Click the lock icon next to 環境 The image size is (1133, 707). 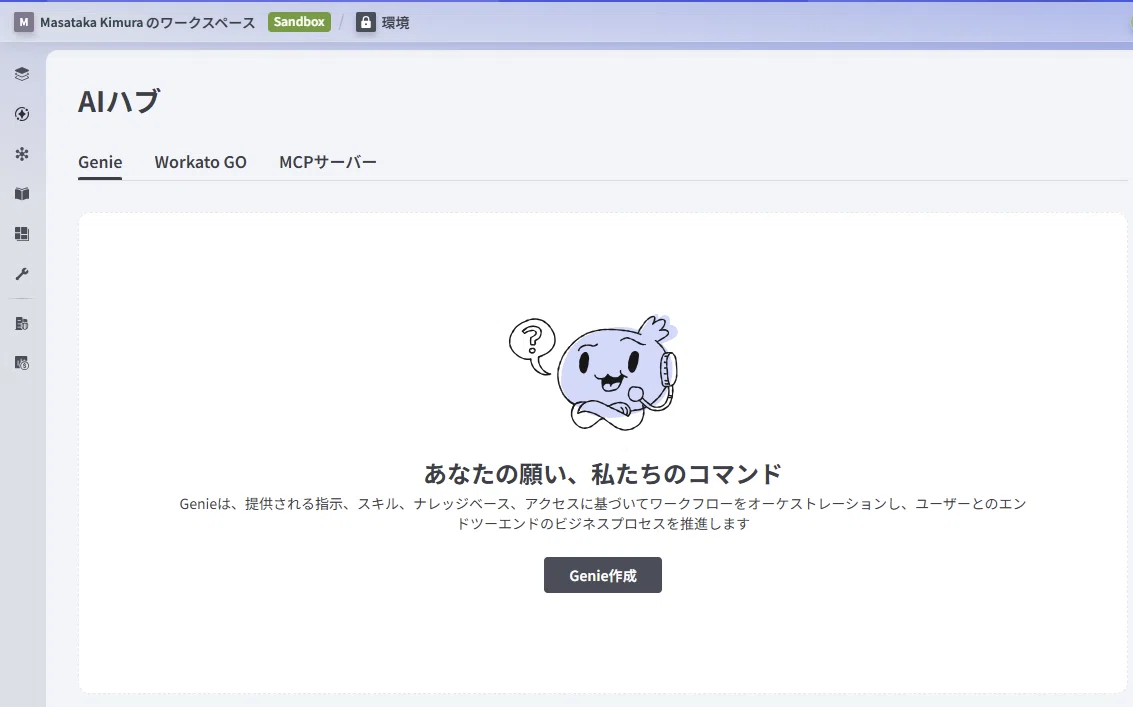pyautogui.click(x=366, y=22)
